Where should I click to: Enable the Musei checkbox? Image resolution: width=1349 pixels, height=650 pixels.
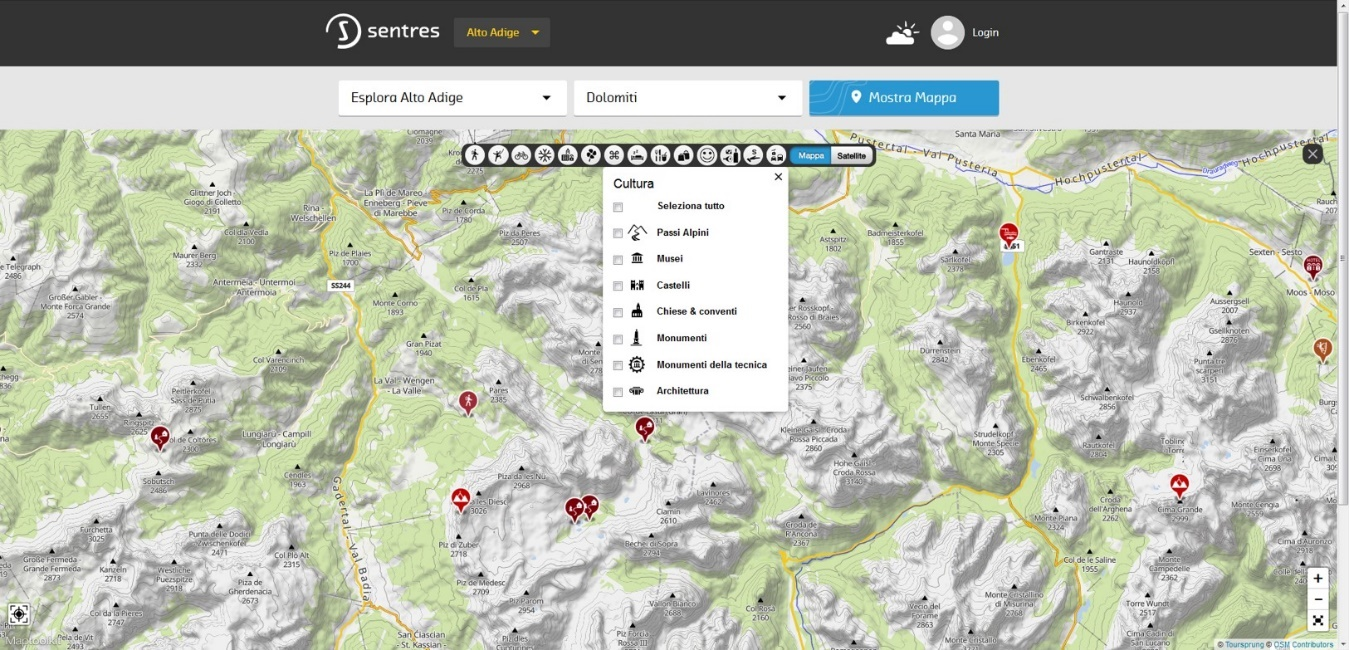(618, 260)
